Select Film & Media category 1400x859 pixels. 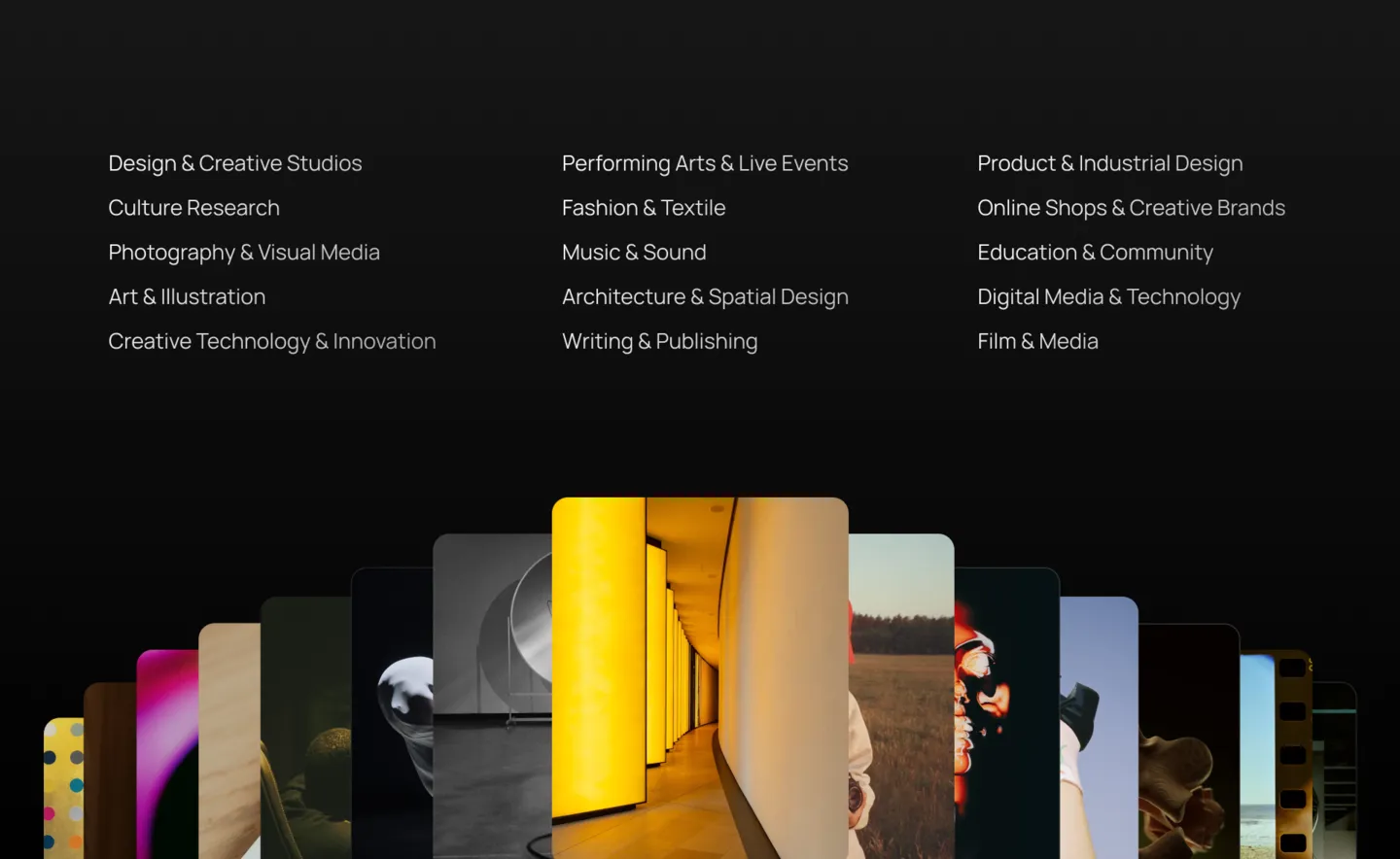coord(1037,342)
